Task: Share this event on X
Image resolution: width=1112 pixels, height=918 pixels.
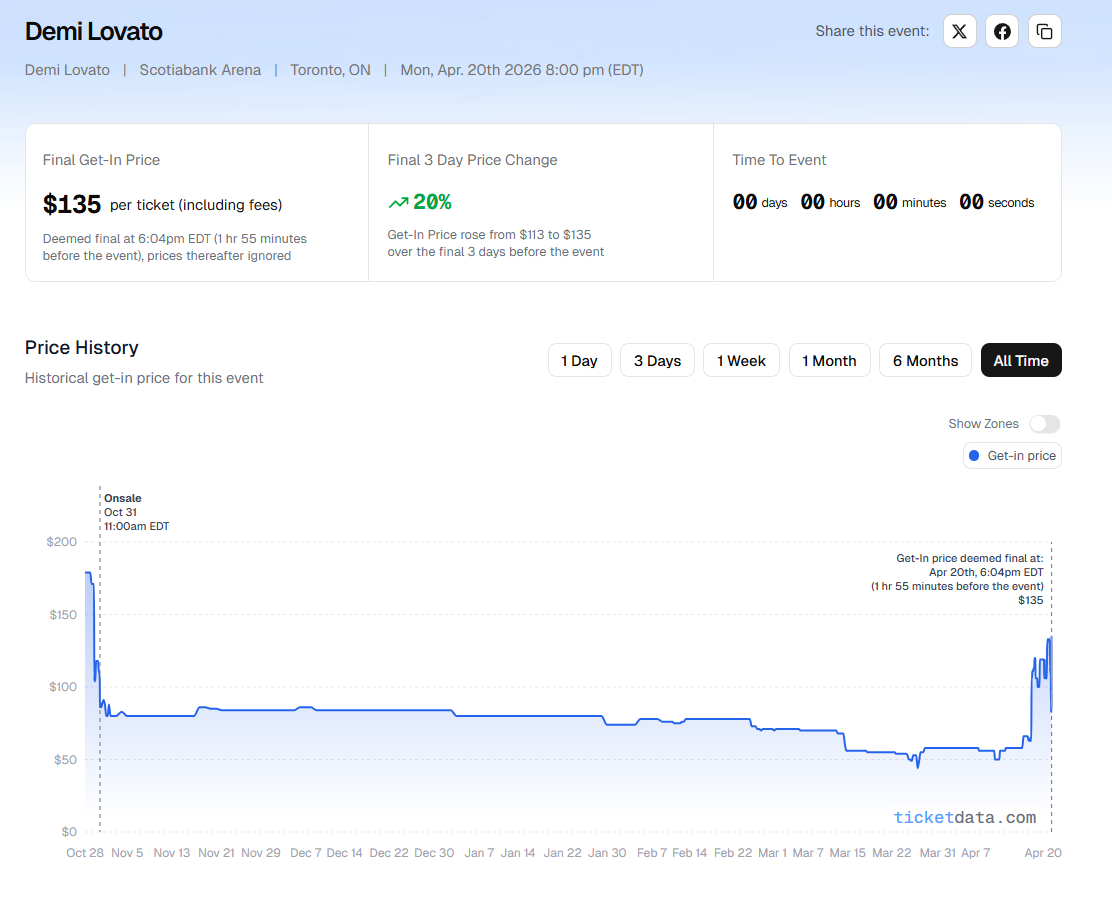Action: [x=960, y=31]
